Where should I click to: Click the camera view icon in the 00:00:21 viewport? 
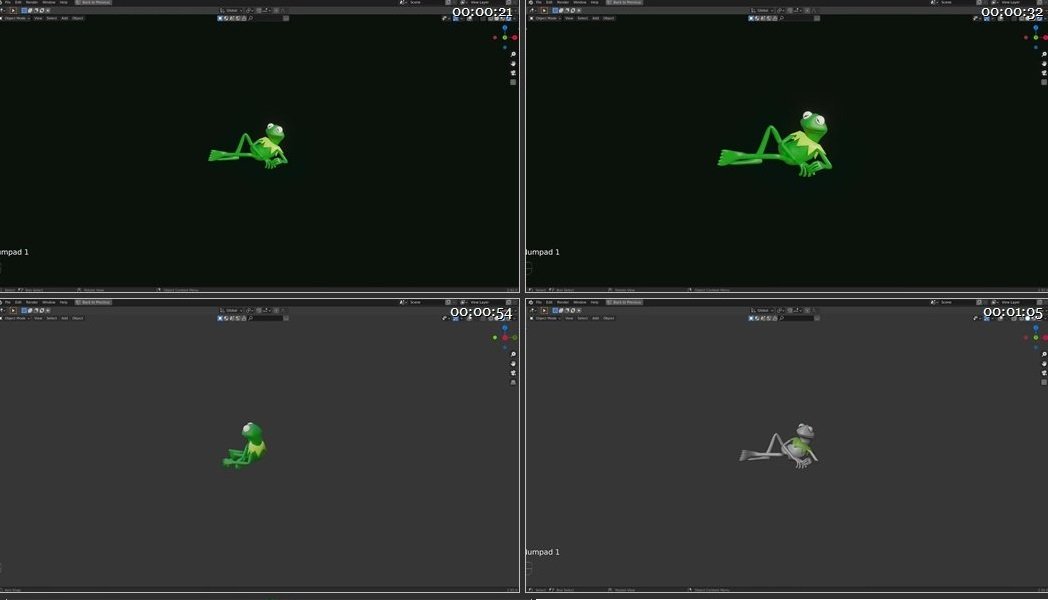513,73
